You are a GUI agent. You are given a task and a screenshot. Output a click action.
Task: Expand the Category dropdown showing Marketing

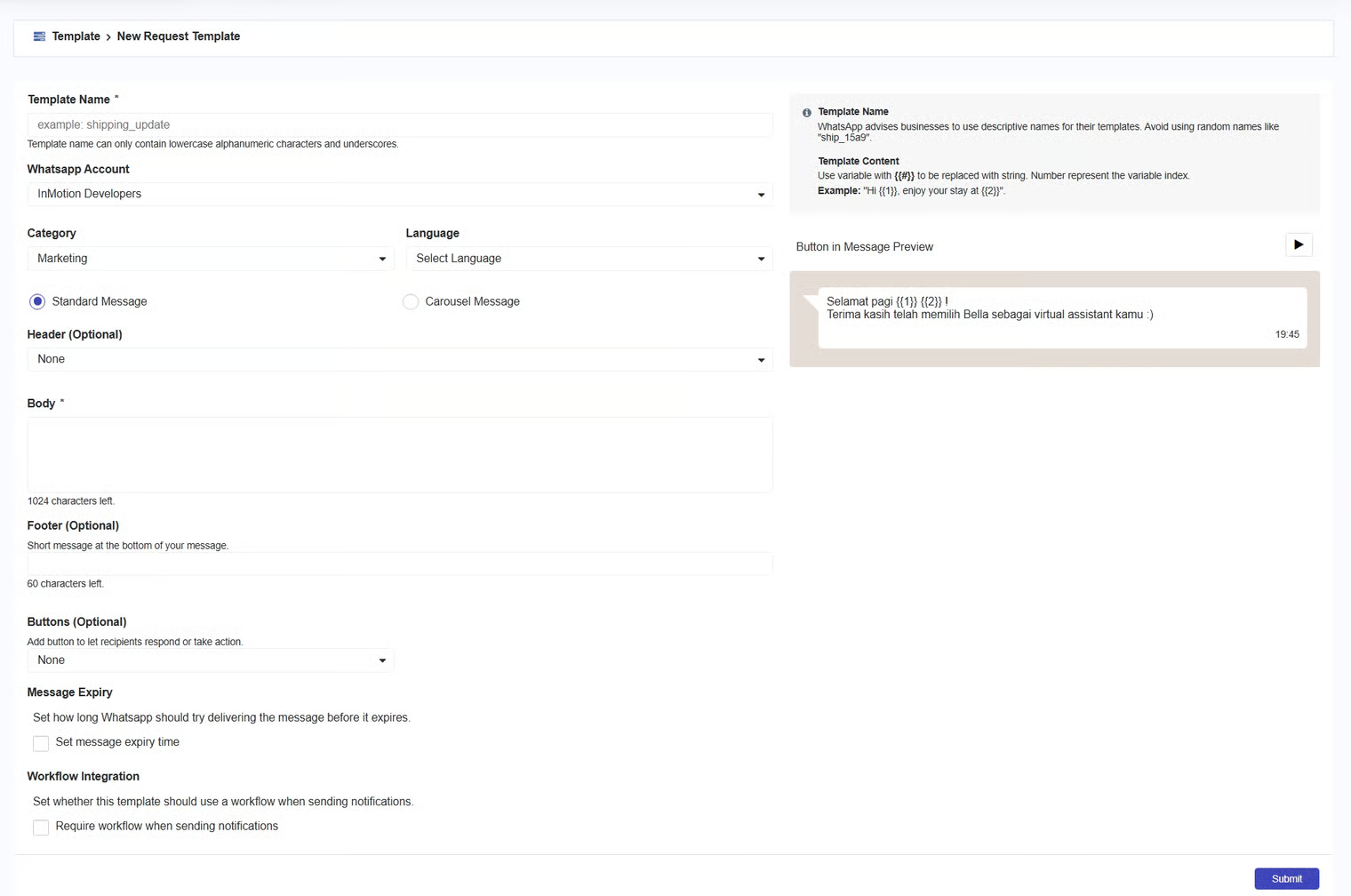point(210,259)
